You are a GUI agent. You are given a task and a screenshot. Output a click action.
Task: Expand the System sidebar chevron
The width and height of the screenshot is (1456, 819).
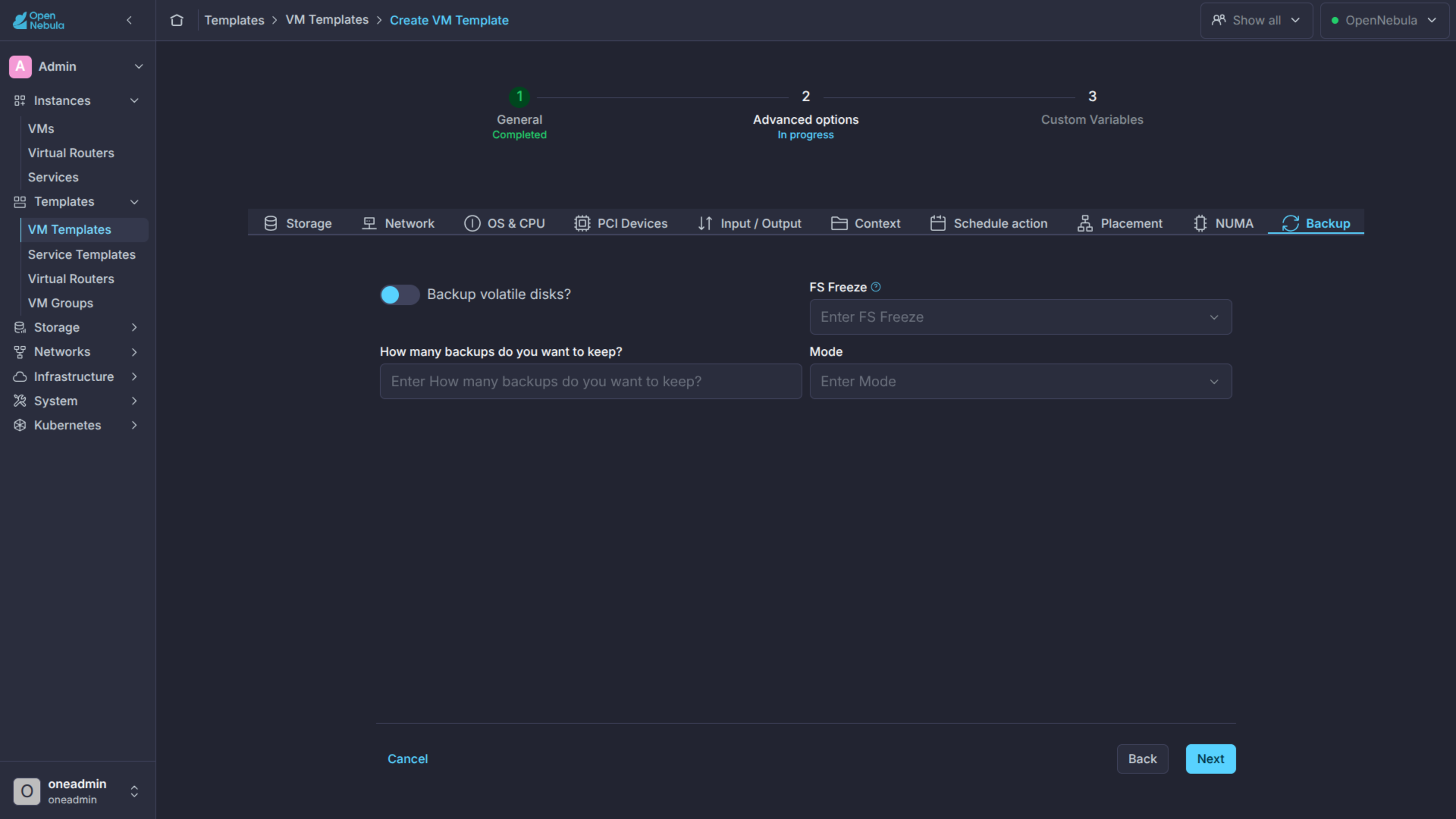(134, 401)
